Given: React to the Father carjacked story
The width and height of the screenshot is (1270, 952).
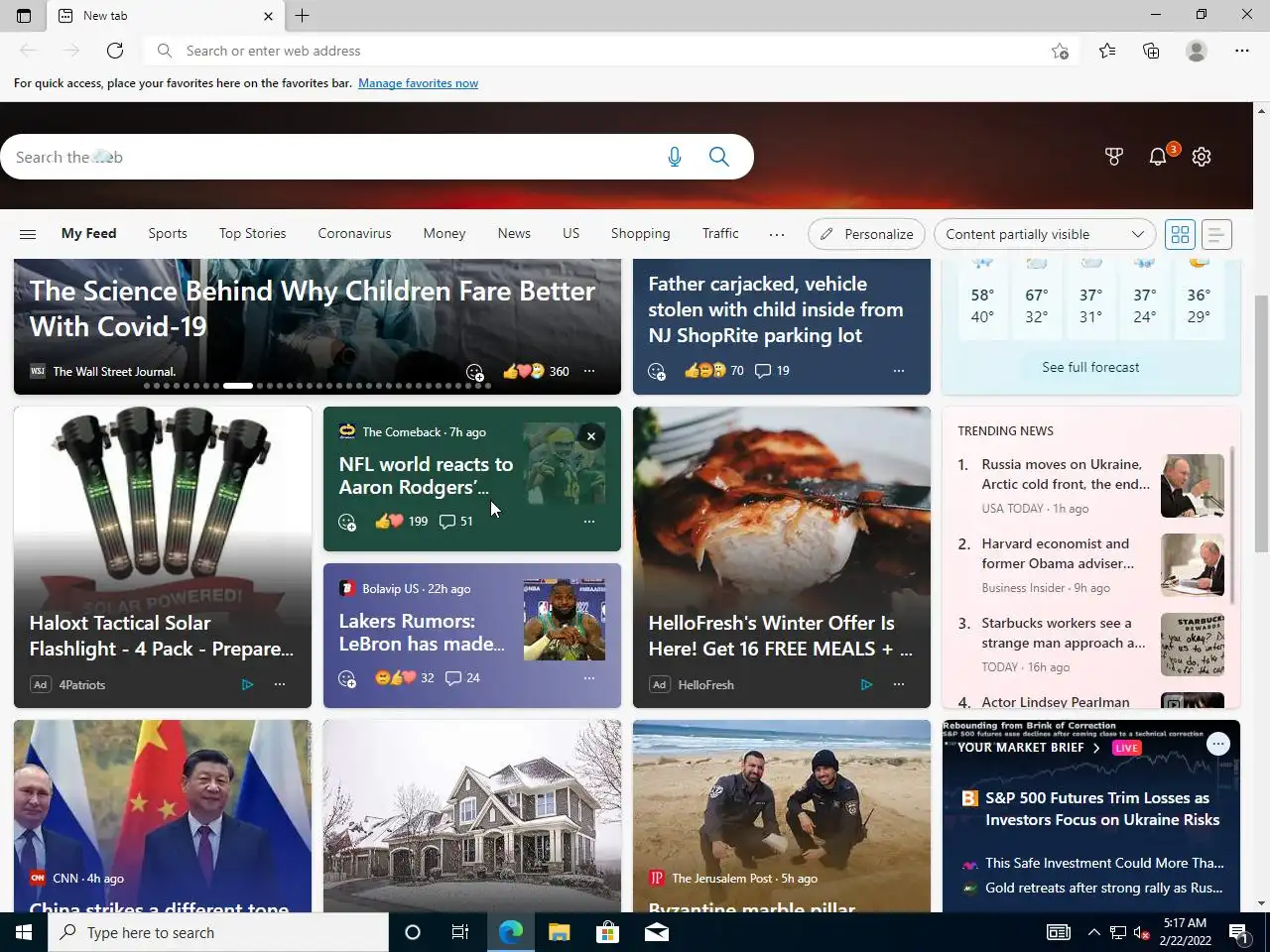Looking at the screenshot, I should tap(657, 371).
